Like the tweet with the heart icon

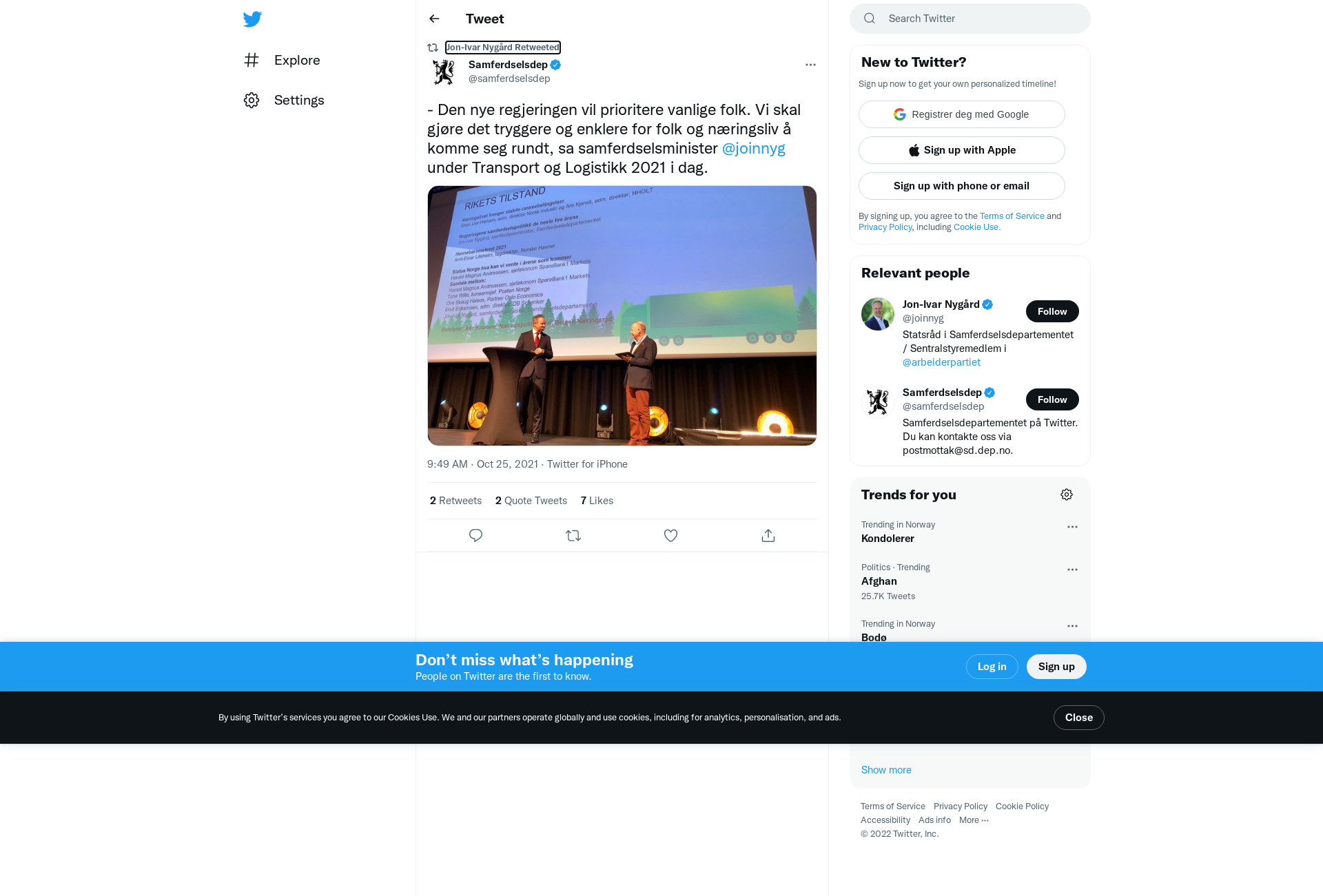tap(670, 535)
